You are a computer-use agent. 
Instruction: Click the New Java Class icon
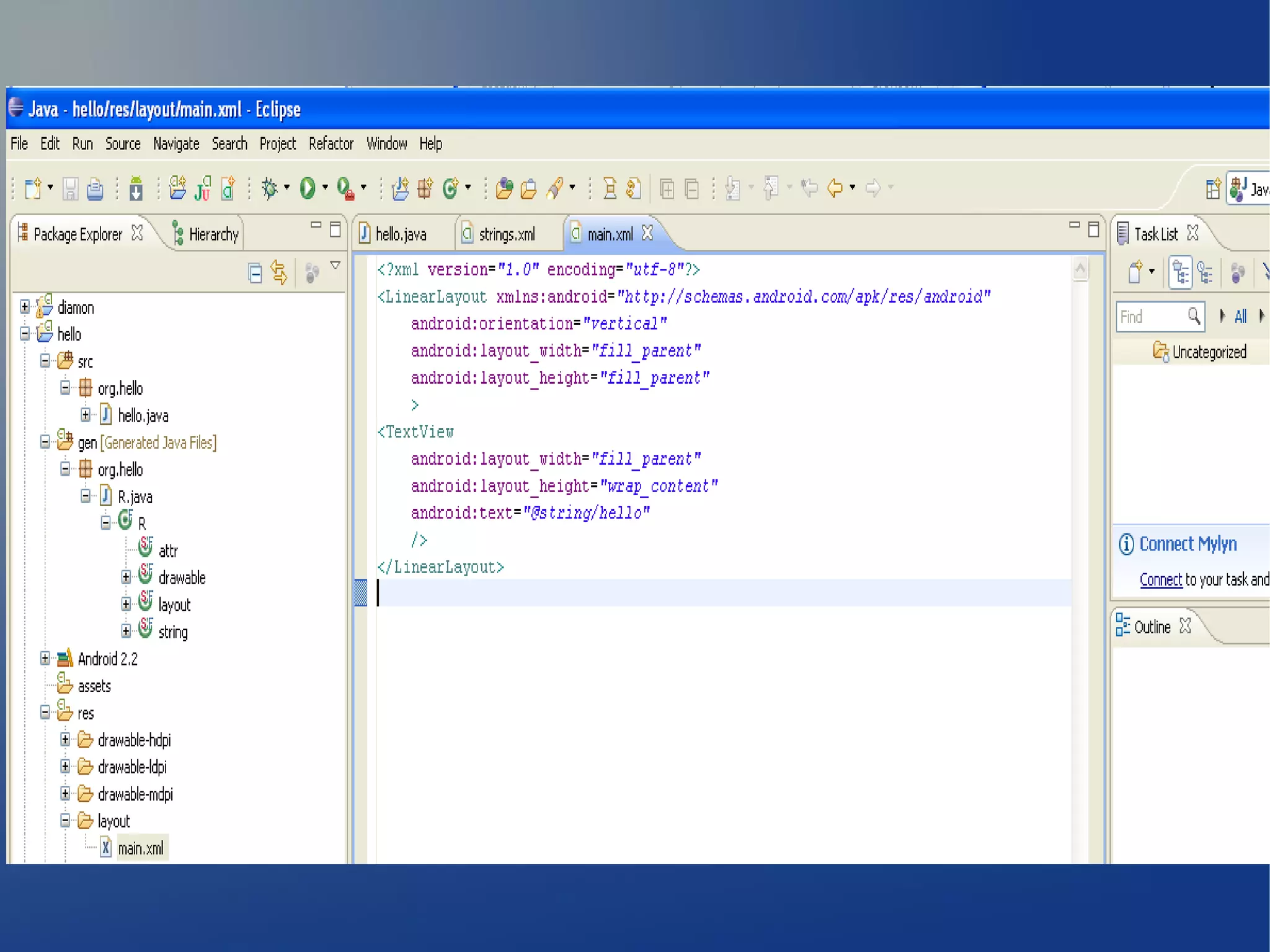point(450,188)
